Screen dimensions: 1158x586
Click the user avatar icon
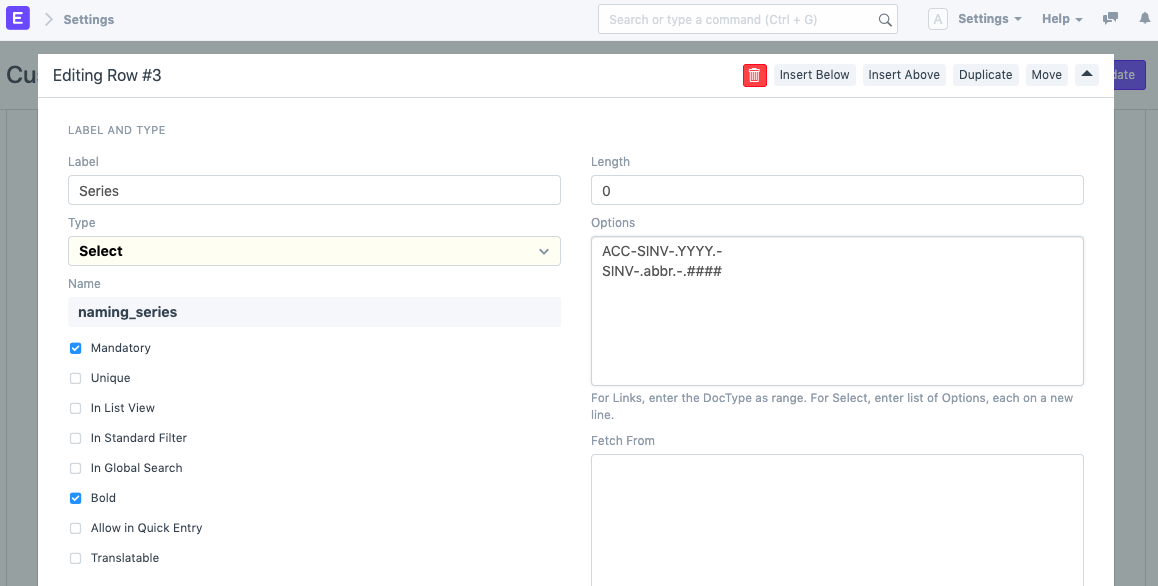pos(937,19)
